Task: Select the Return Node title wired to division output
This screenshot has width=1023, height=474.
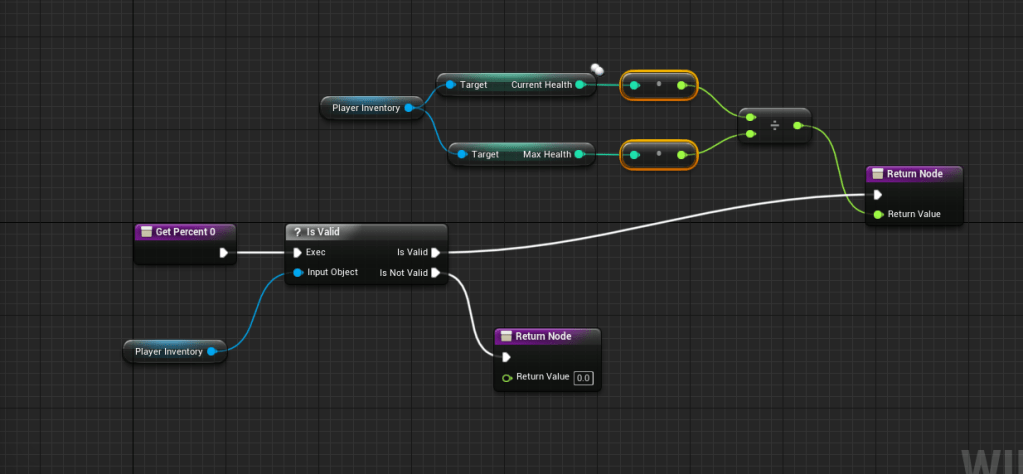Action: tap(914, 174)
